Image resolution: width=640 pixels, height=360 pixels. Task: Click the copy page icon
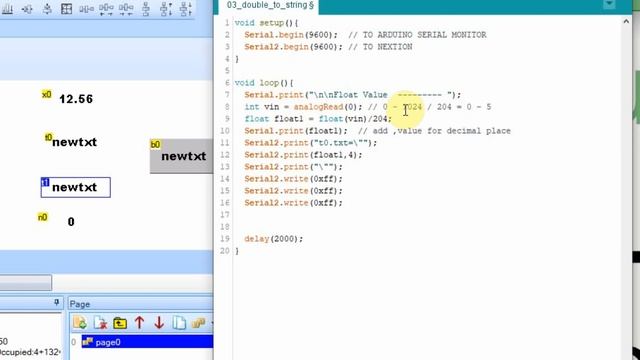179,323
